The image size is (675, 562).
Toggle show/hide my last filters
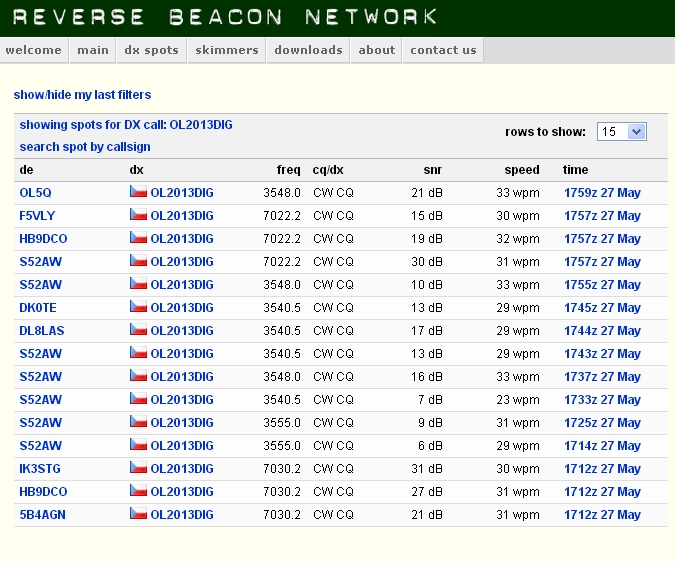tap(82, 95)
